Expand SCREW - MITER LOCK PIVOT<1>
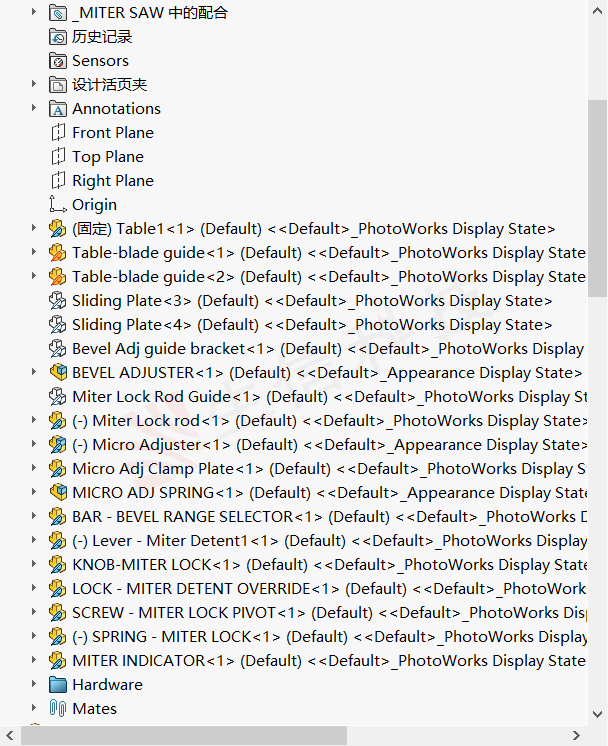Screen dimensions: 608x746 33,611
